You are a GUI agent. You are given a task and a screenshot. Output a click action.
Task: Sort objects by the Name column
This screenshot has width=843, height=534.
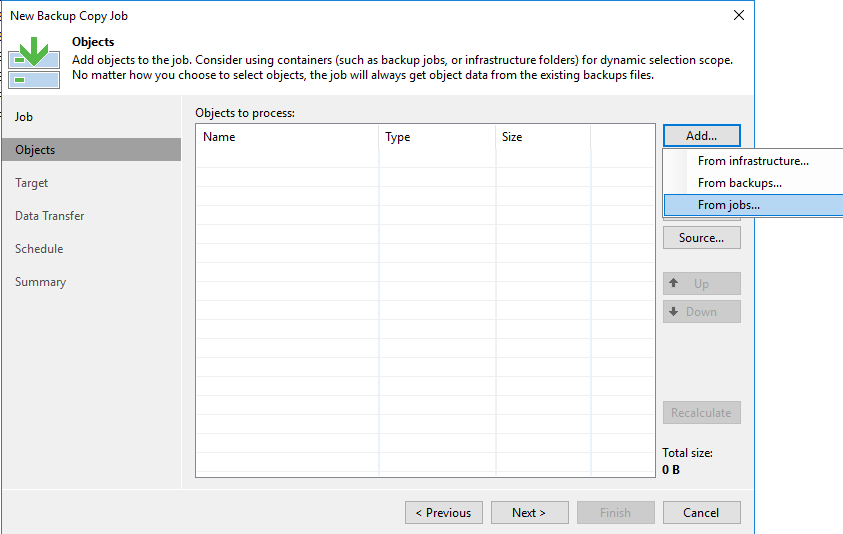tap(287, 137)
